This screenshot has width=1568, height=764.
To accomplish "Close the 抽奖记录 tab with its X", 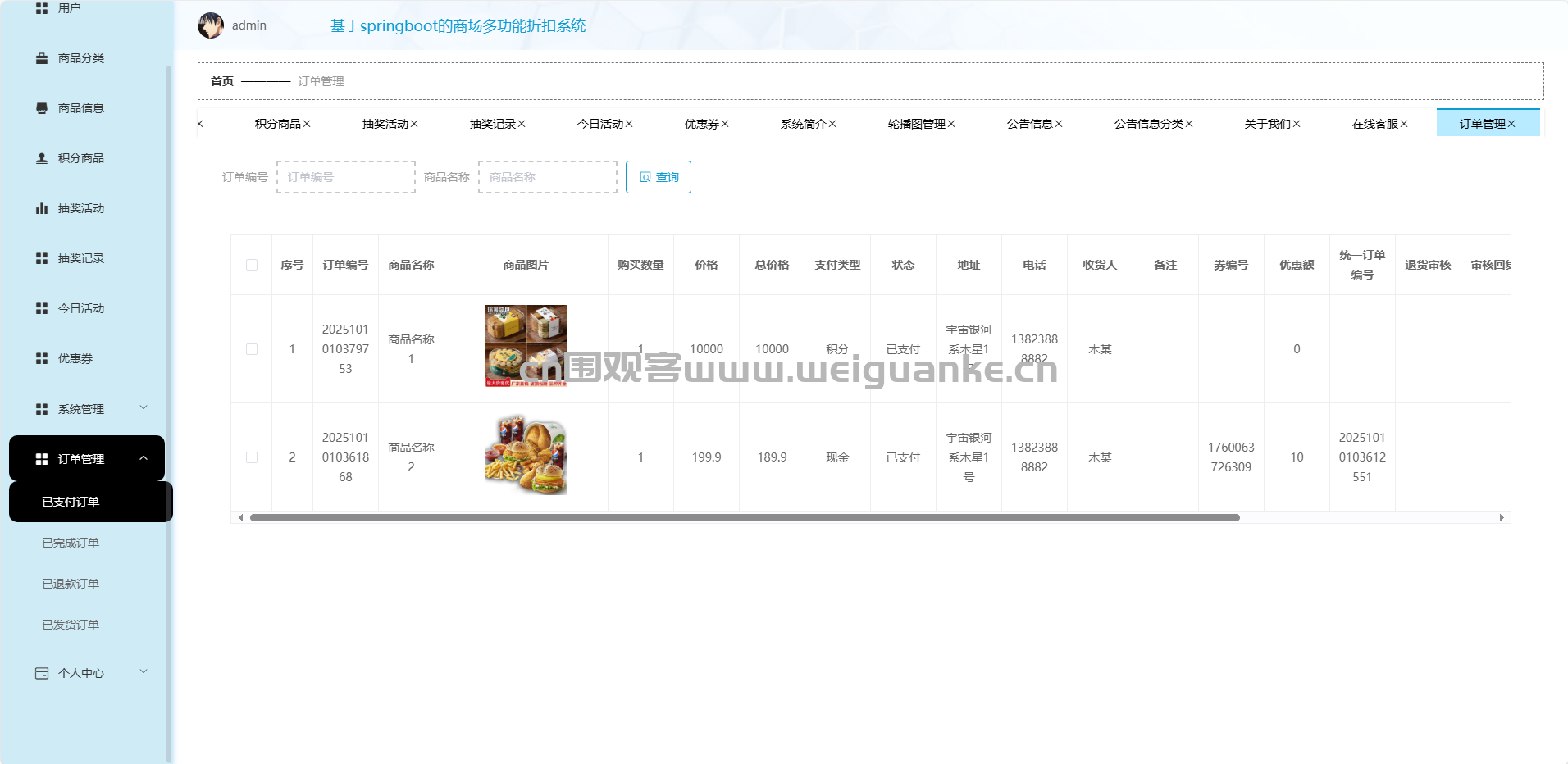I will (522, 124).
